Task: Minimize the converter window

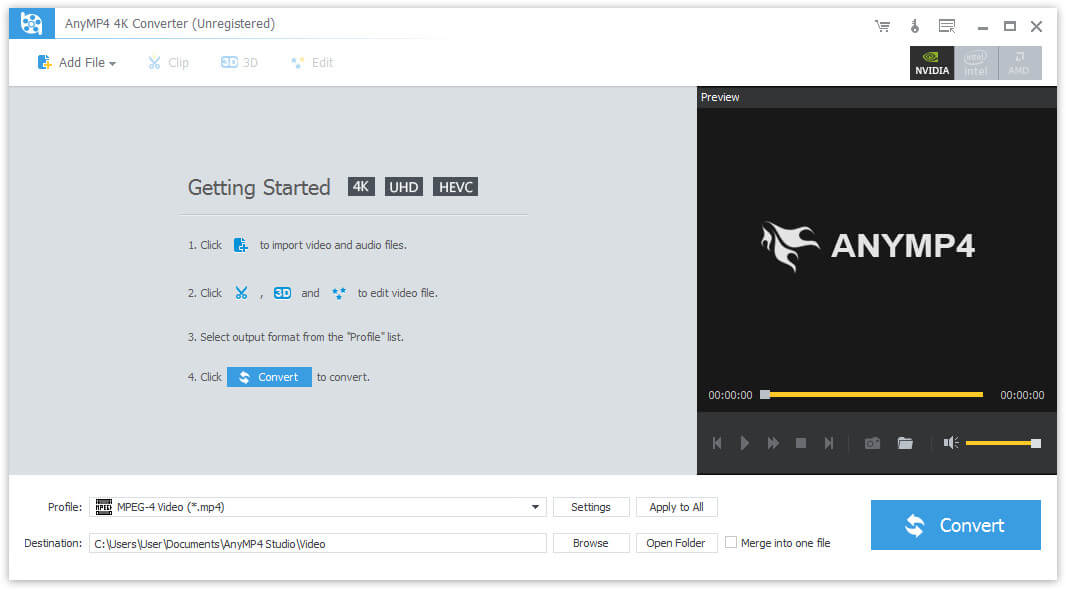Action: pos(982,27)
